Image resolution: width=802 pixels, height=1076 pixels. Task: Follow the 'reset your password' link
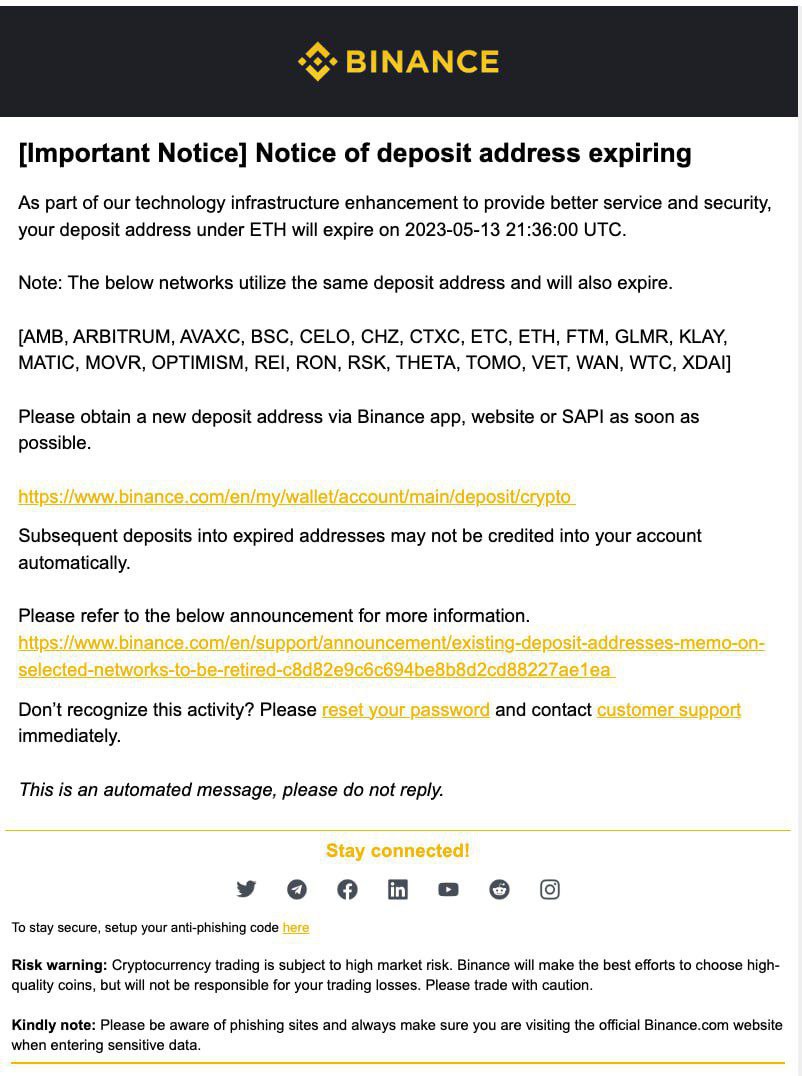pos(405,710)
